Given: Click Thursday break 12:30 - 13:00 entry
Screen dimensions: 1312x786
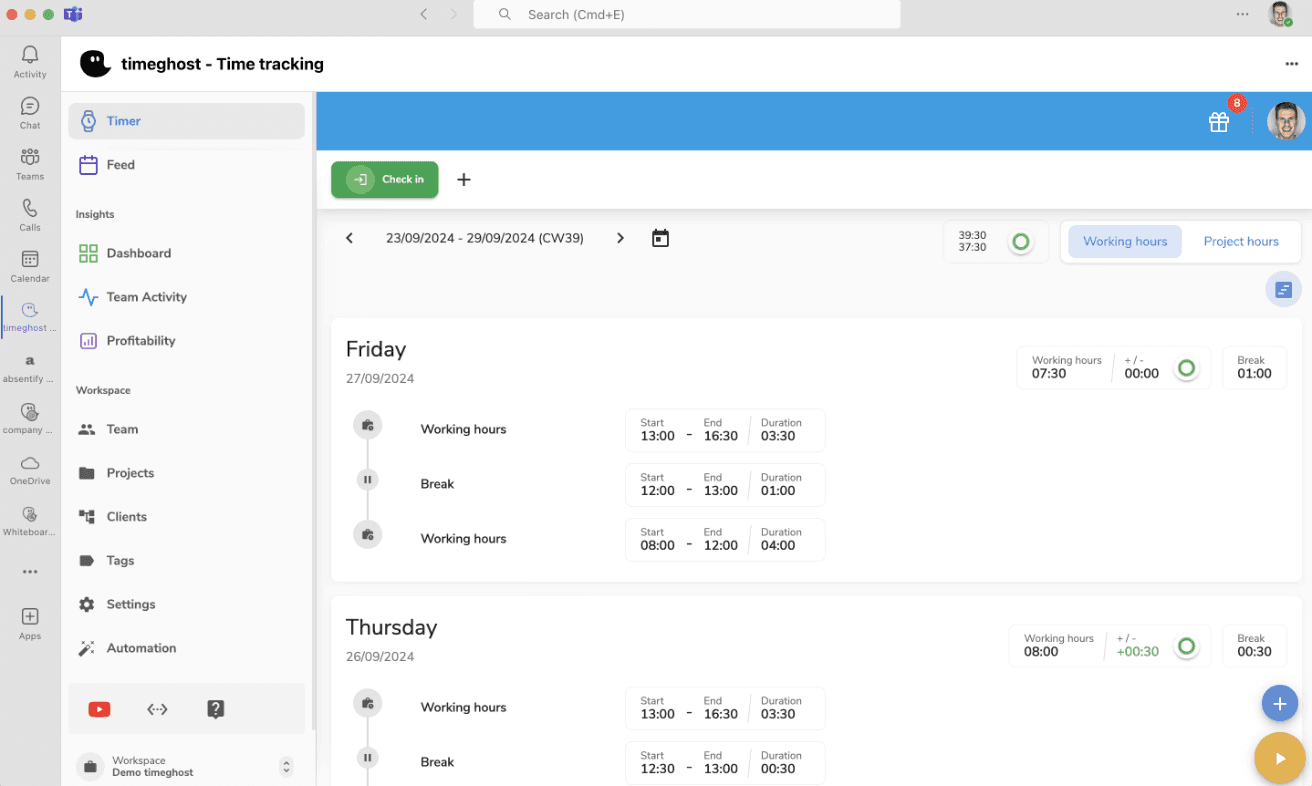Looking at the screenshot, I should pyautogui.click(x=725, y=763).
